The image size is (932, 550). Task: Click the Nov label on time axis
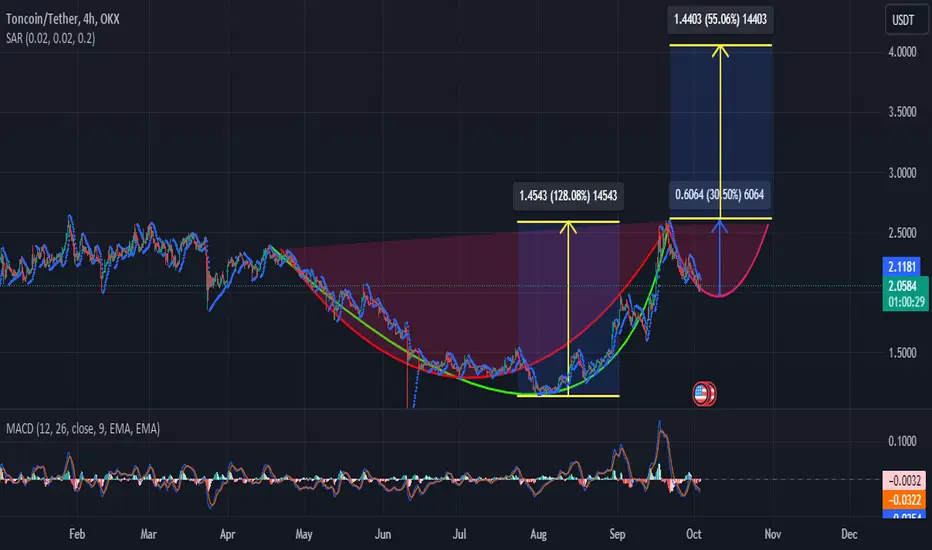point(773,534)
